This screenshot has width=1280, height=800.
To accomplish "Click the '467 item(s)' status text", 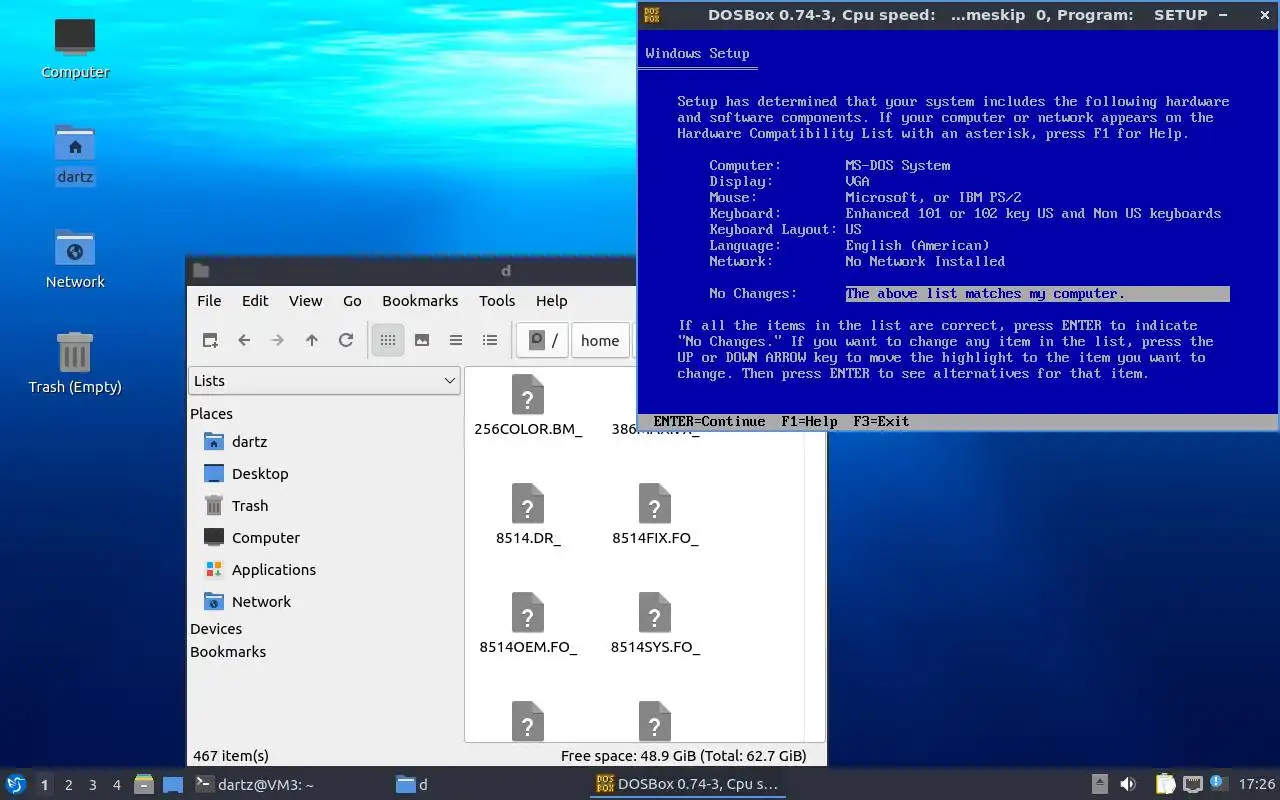I will coord(231,756).
